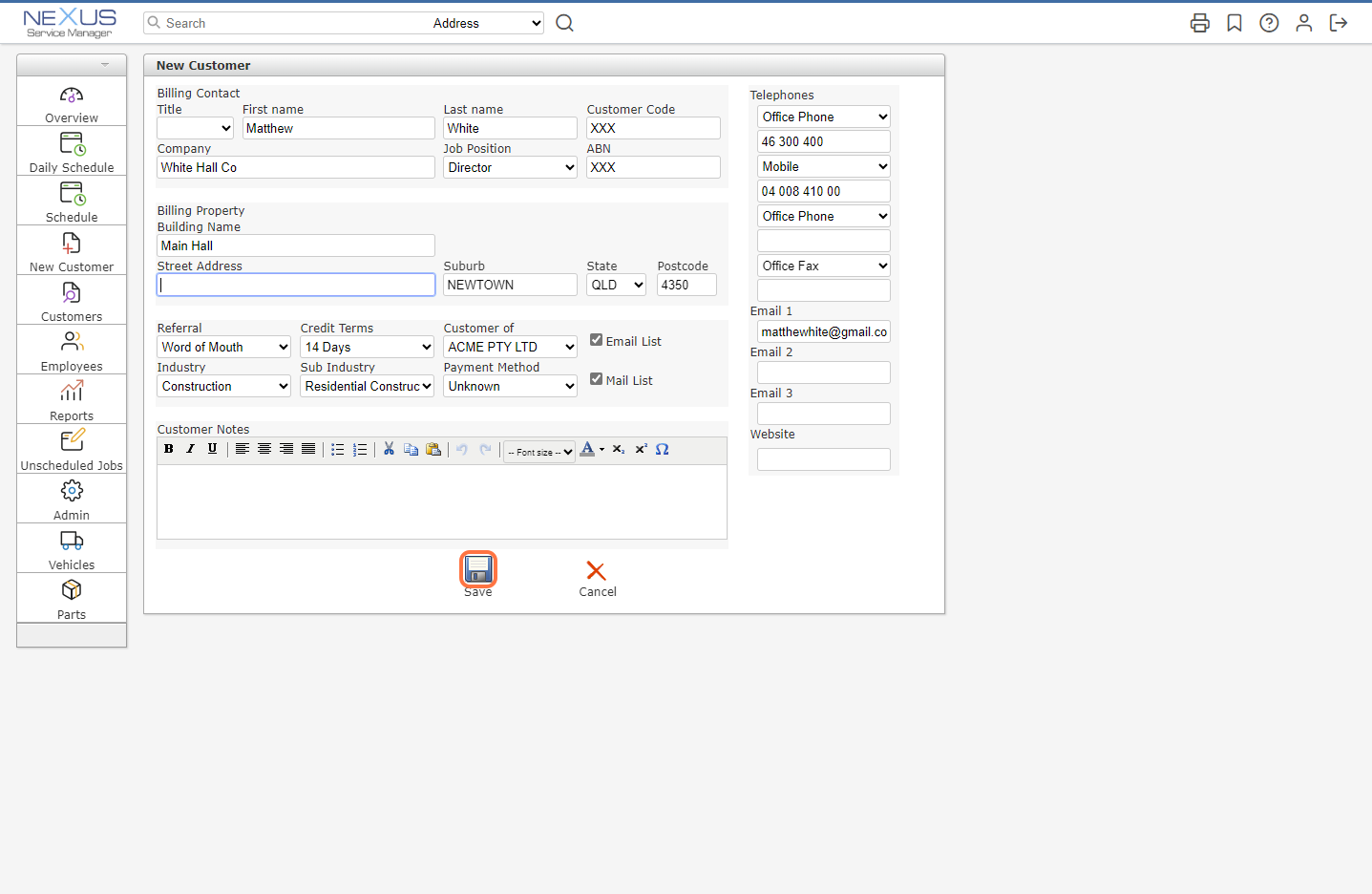Open Reports in the sidebar
This screenshot has width=1372, height=894.
pyautogui.click(x=72, y=399)
